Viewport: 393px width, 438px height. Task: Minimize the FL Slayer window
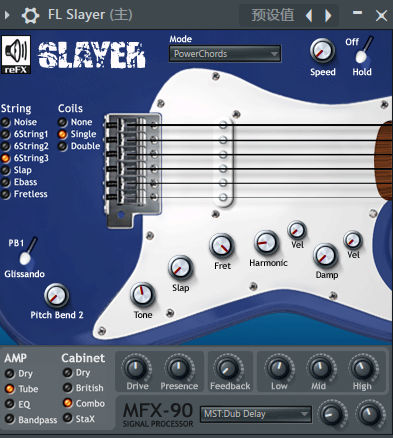(x=357, y=13)
